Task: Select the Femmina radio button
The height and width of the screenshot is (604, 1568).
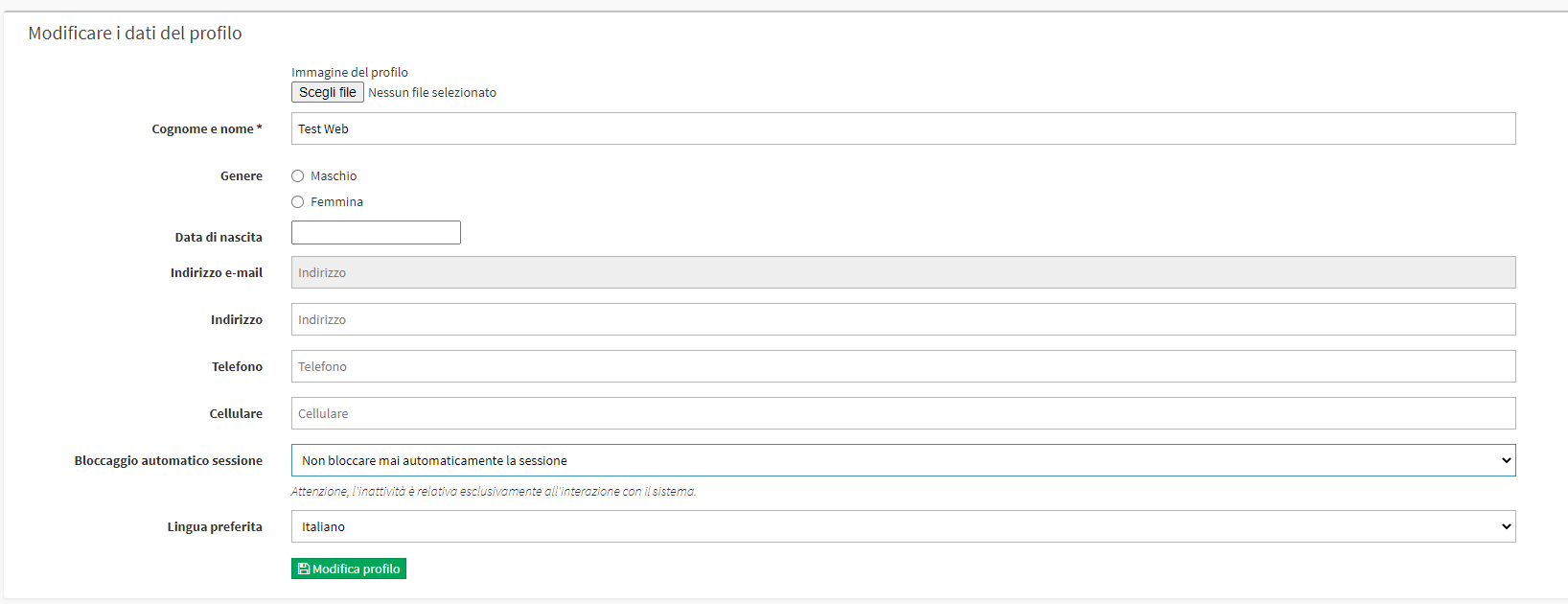Action: point(298,202)
